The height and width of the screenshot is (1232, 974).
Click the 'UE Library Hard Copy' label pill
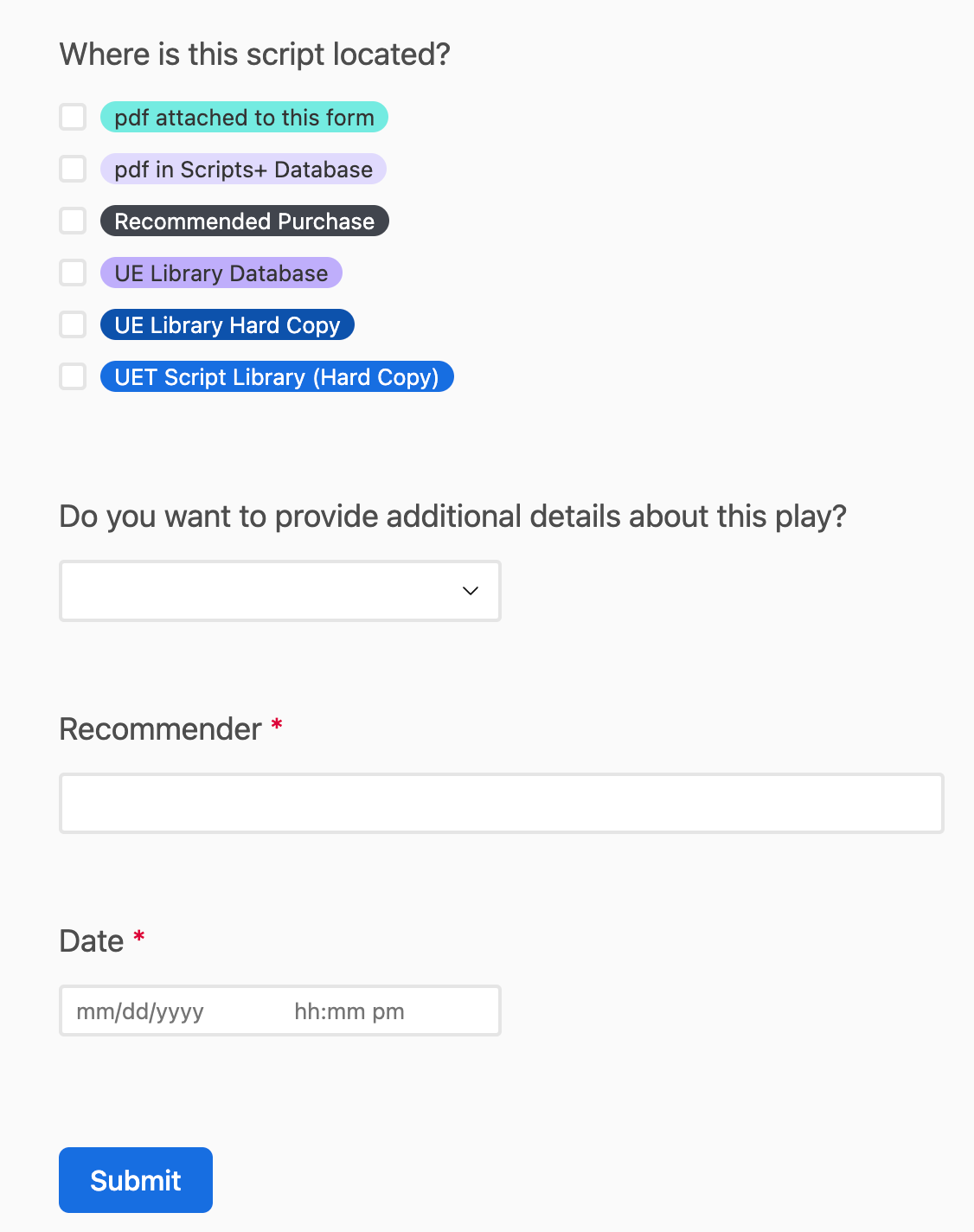227,324
